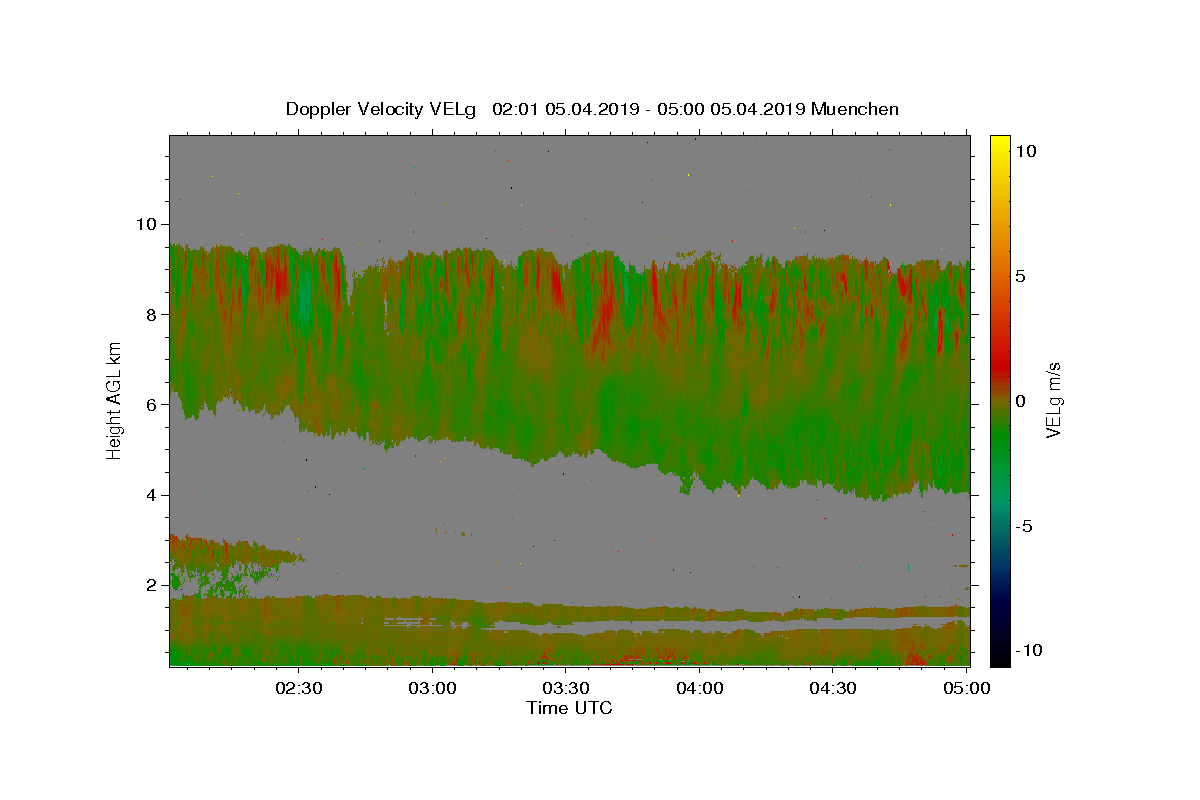
Task: Click the 04:00 time tick label
Action: click(x=700, y=688)
